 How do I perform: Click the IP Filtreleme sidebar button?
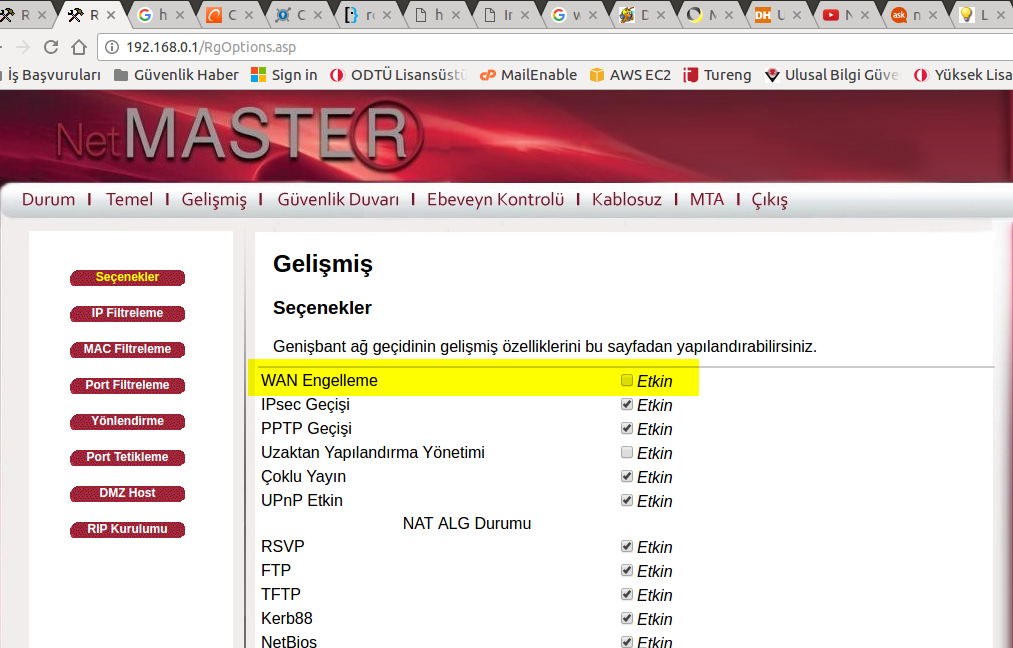click(x=127, y=313)
